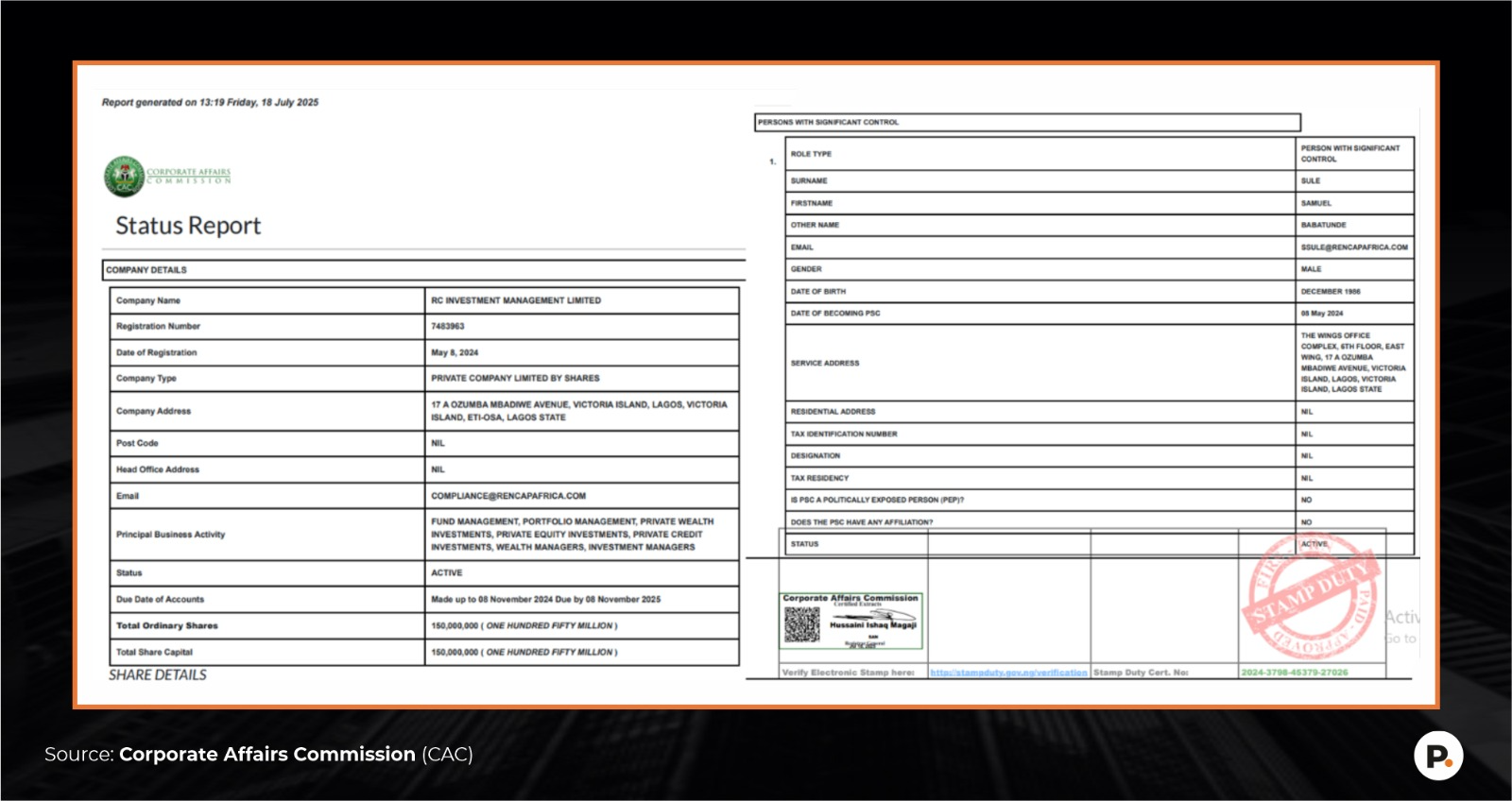Viewport: 1512px width, 801px height.
Task: Click the PSC service address value
Action: pos(1353,363)
